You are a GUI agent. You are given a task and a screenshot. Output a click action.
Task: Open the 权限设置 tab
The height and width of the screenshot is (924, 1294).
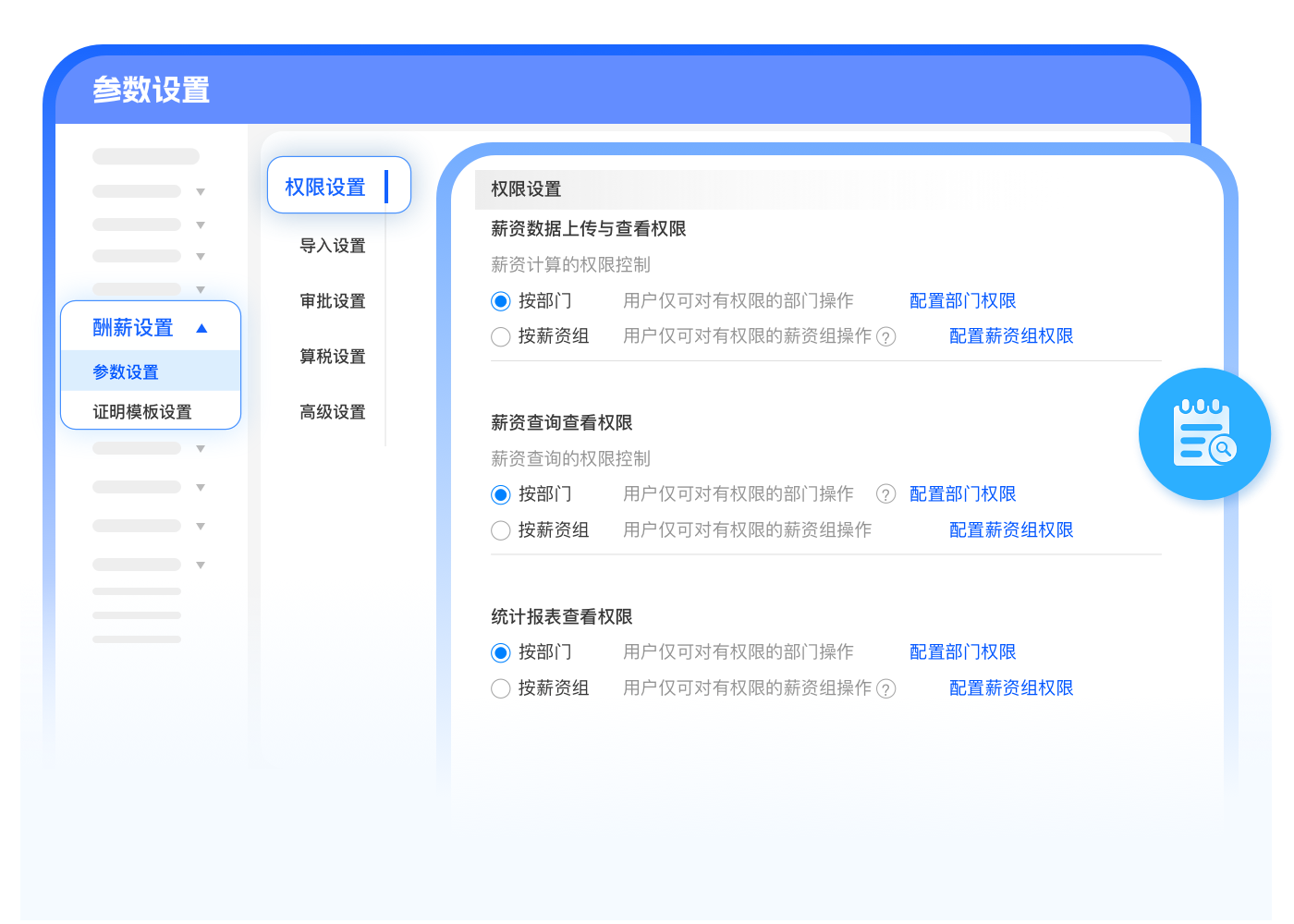click(325, 187)
